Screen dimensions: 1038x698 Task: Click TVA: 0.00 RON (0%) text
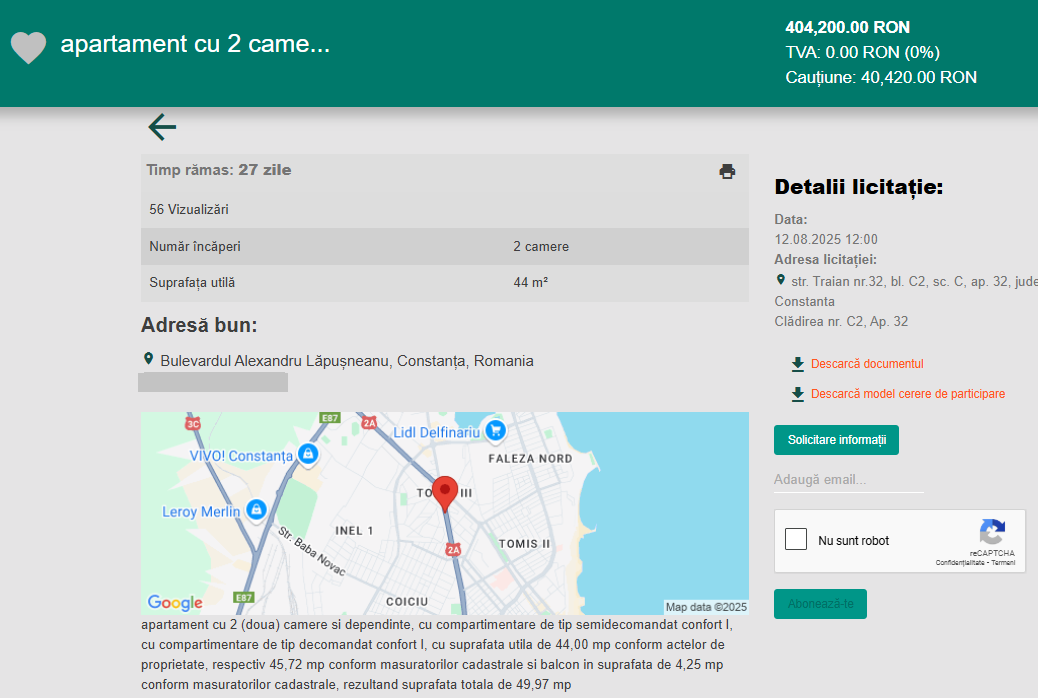(x=863, y=52)
